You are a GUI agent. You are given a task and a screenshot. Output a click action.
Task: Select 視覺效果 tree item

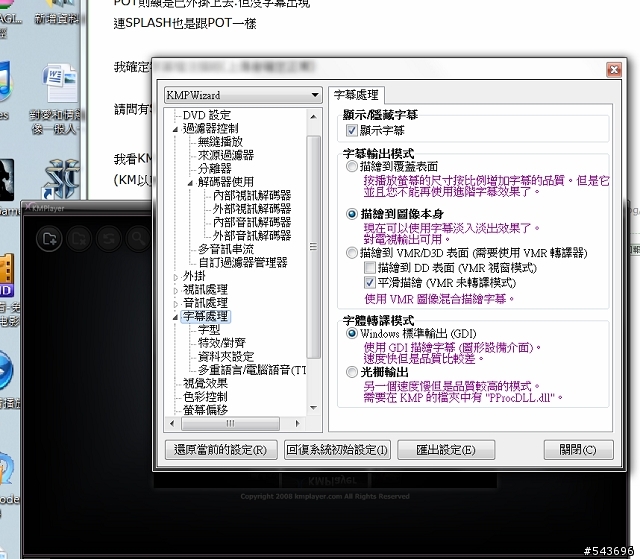(x=205, y=383)
